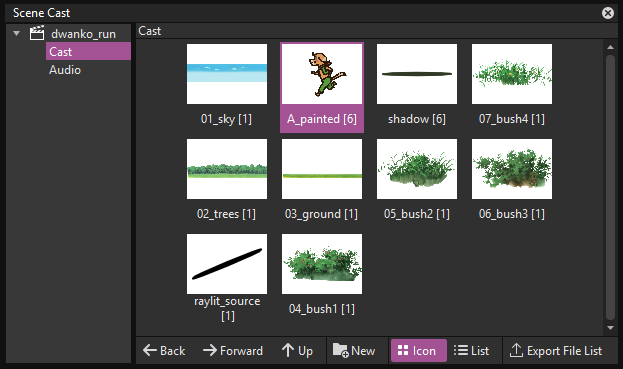623x369 pixels.
Task: Collapse the dwanko_run scene tree node
Action: pyautogui.click(x=17, y=34)
